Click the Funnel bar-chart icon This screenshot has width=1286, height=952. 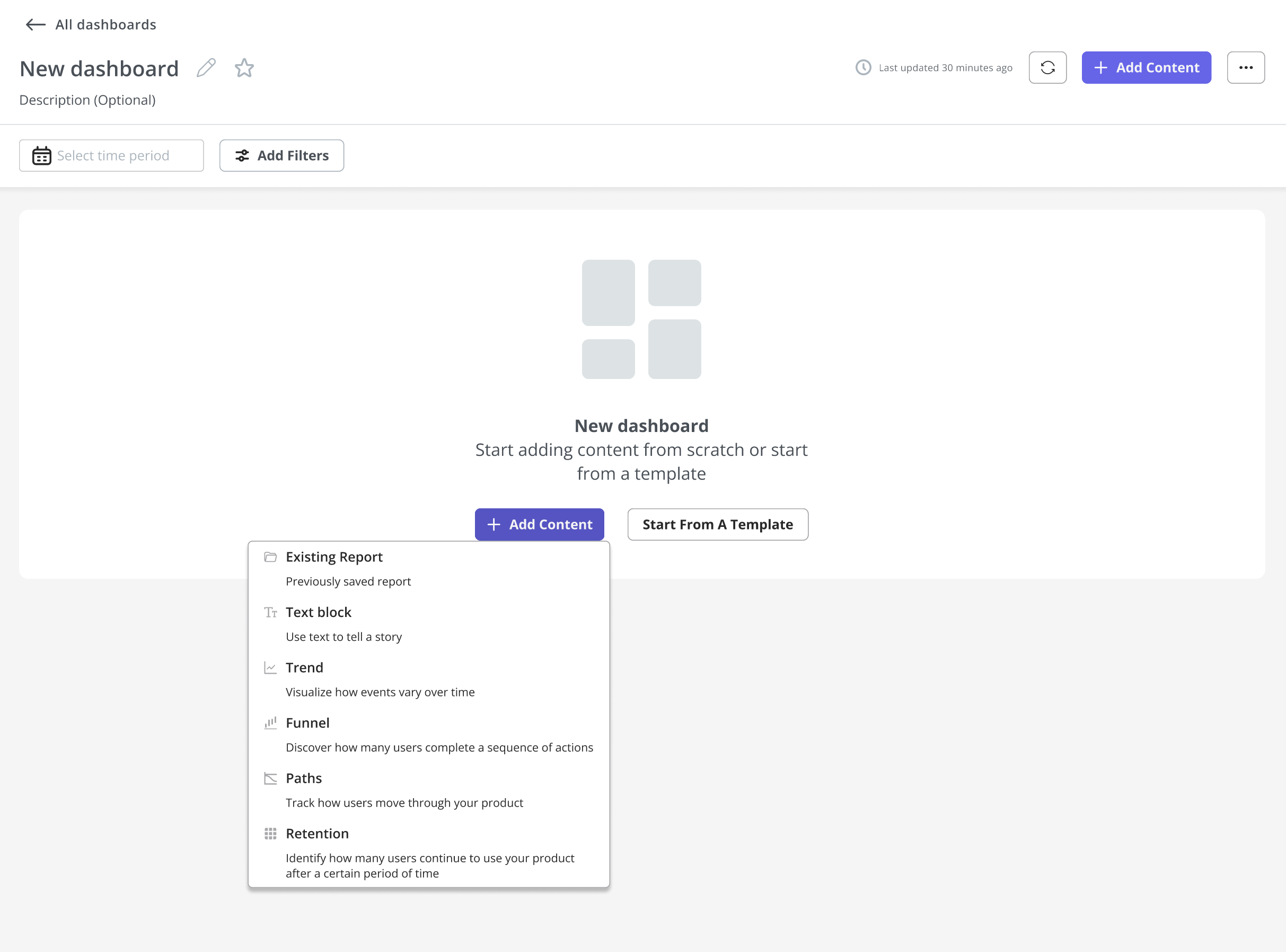270,722
